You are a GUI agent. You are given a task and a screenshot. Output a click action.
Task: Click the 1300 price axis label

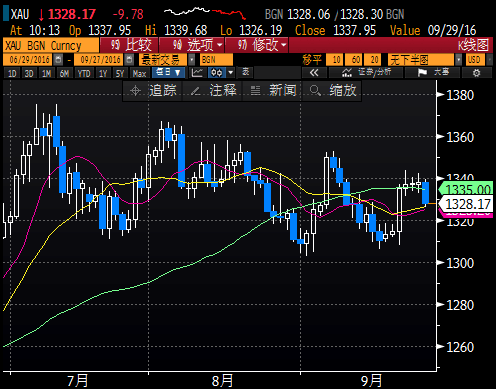(x=460, y=263)
